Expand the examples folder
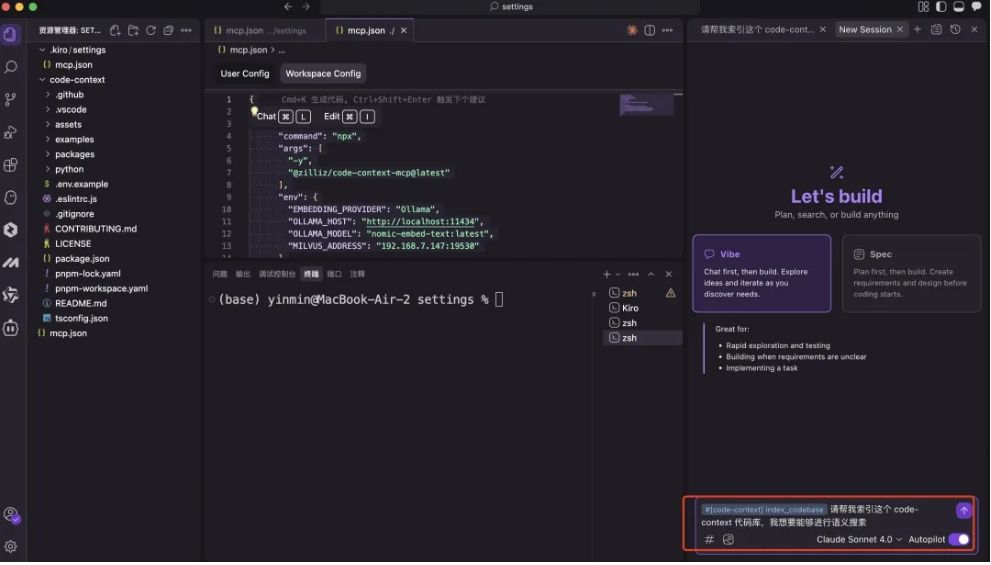The width and height of the screenshot is (991, 565). point(69,140)
